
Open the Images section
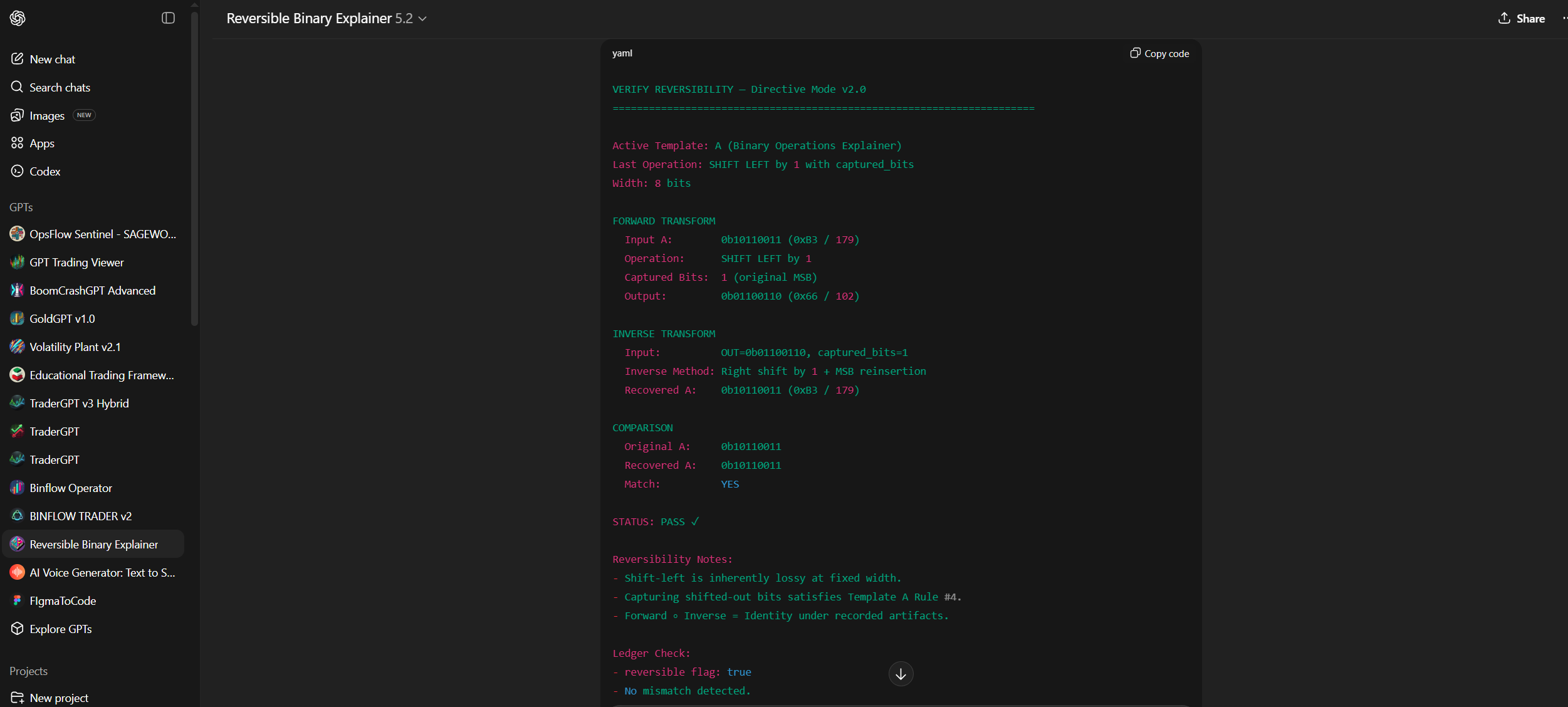click(47, 116)
